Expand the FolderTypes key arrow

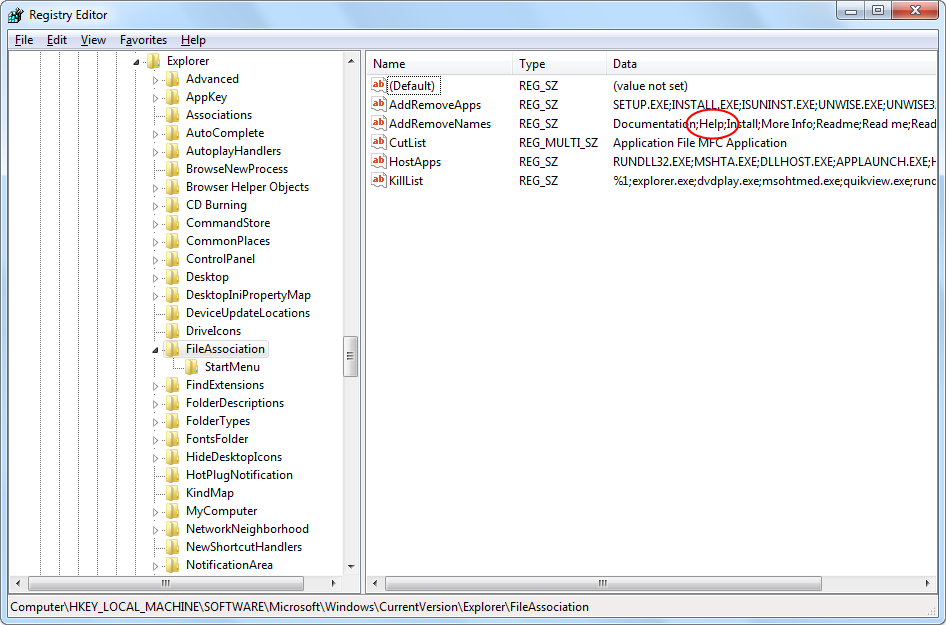pos(155,421)
